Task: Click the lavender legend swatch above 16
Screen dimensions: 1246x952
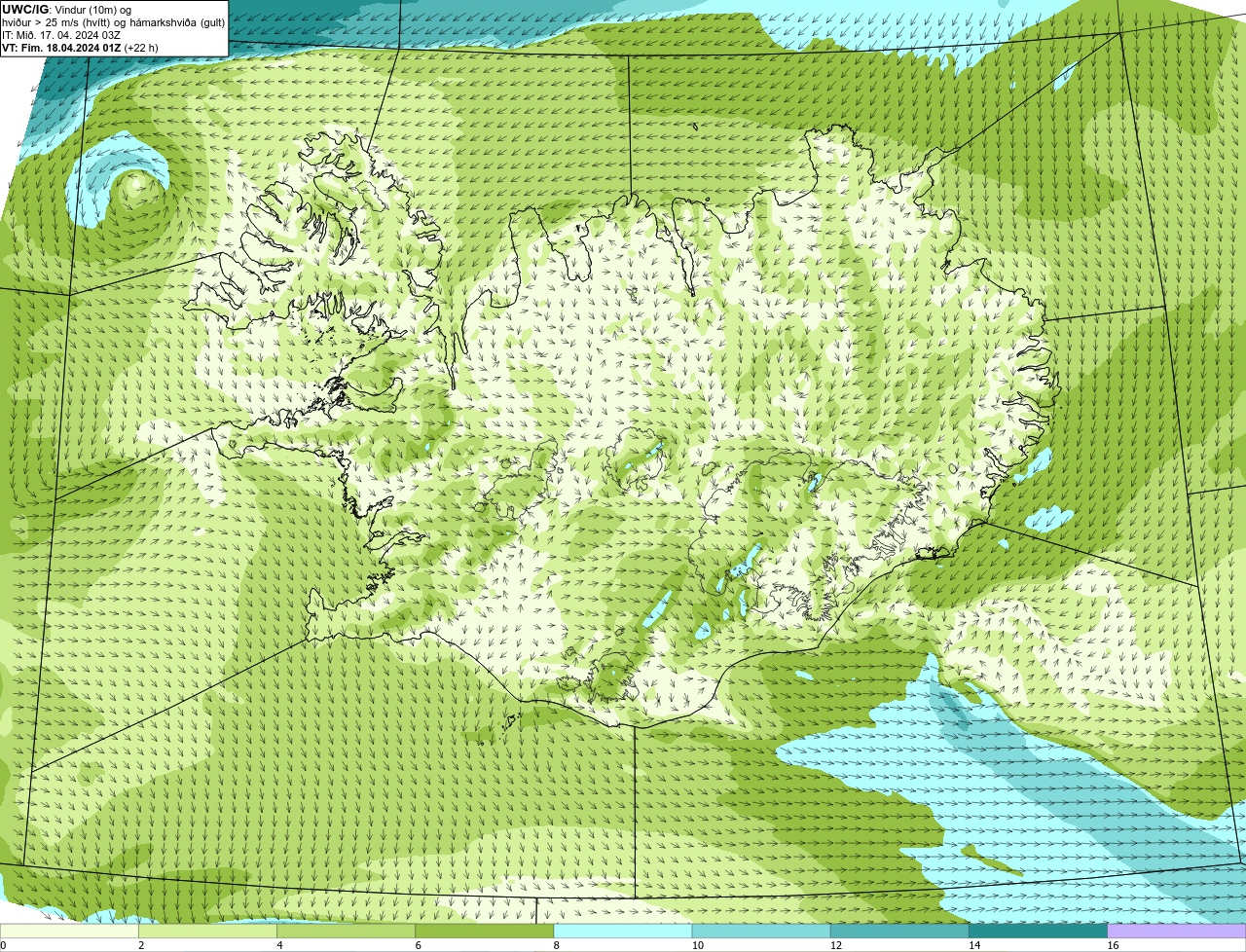Action: point(1177,931)
